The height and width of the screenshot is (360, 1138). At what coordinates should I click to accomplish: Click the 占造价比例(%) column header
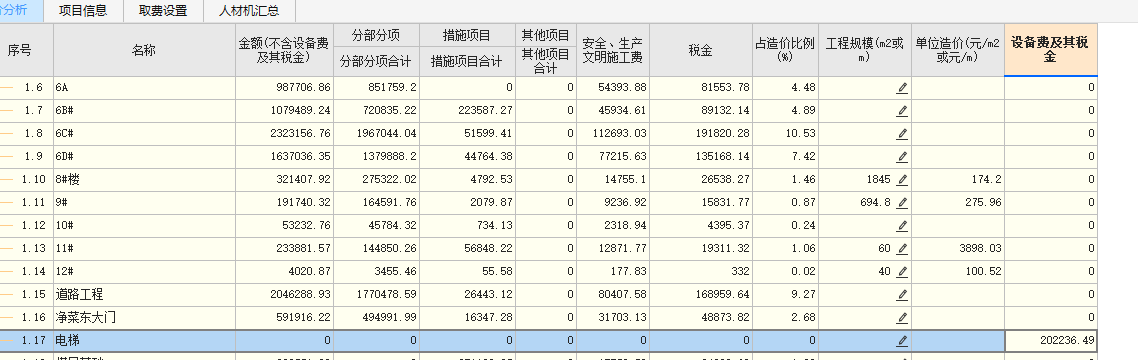(x=785, y=50)
